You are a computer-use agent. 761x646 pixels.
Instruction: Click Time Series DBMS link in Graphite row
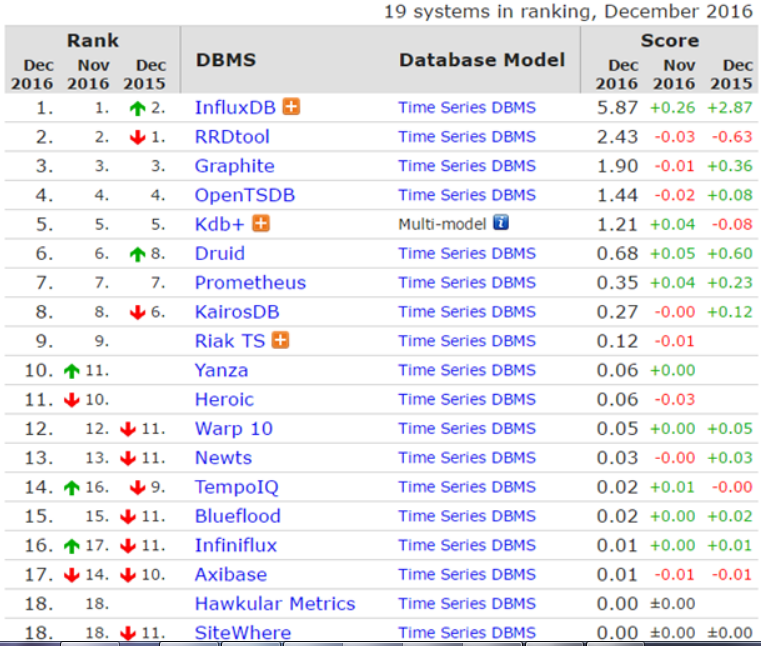coord(467,166)
